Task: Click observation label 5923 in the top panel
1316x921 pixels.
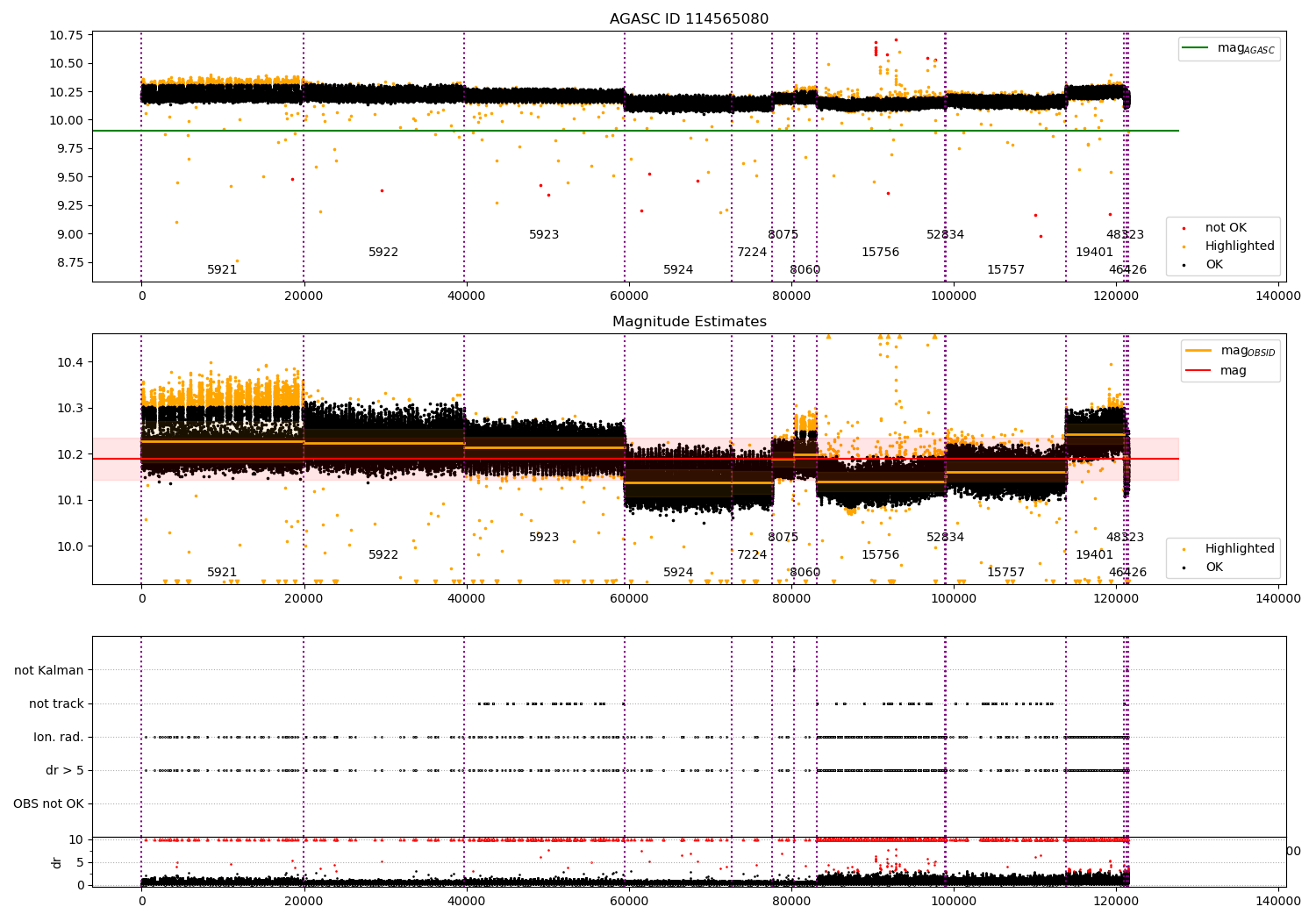Action: point(544,235)
